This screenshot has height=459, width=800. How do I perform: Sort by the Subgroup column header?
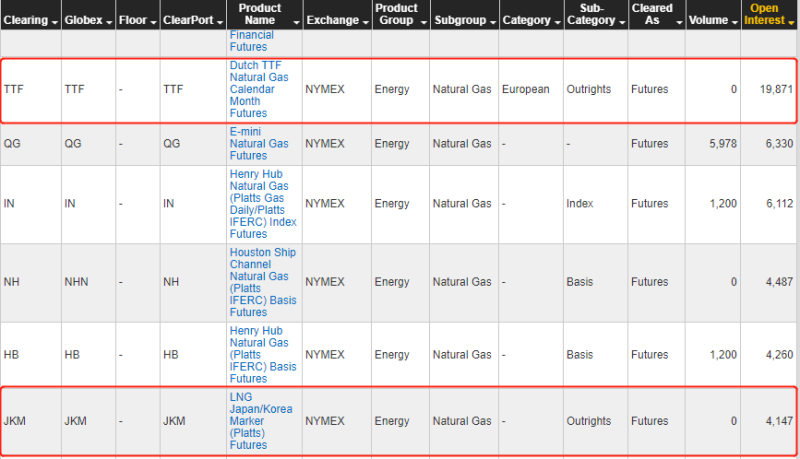click(465, 20)
